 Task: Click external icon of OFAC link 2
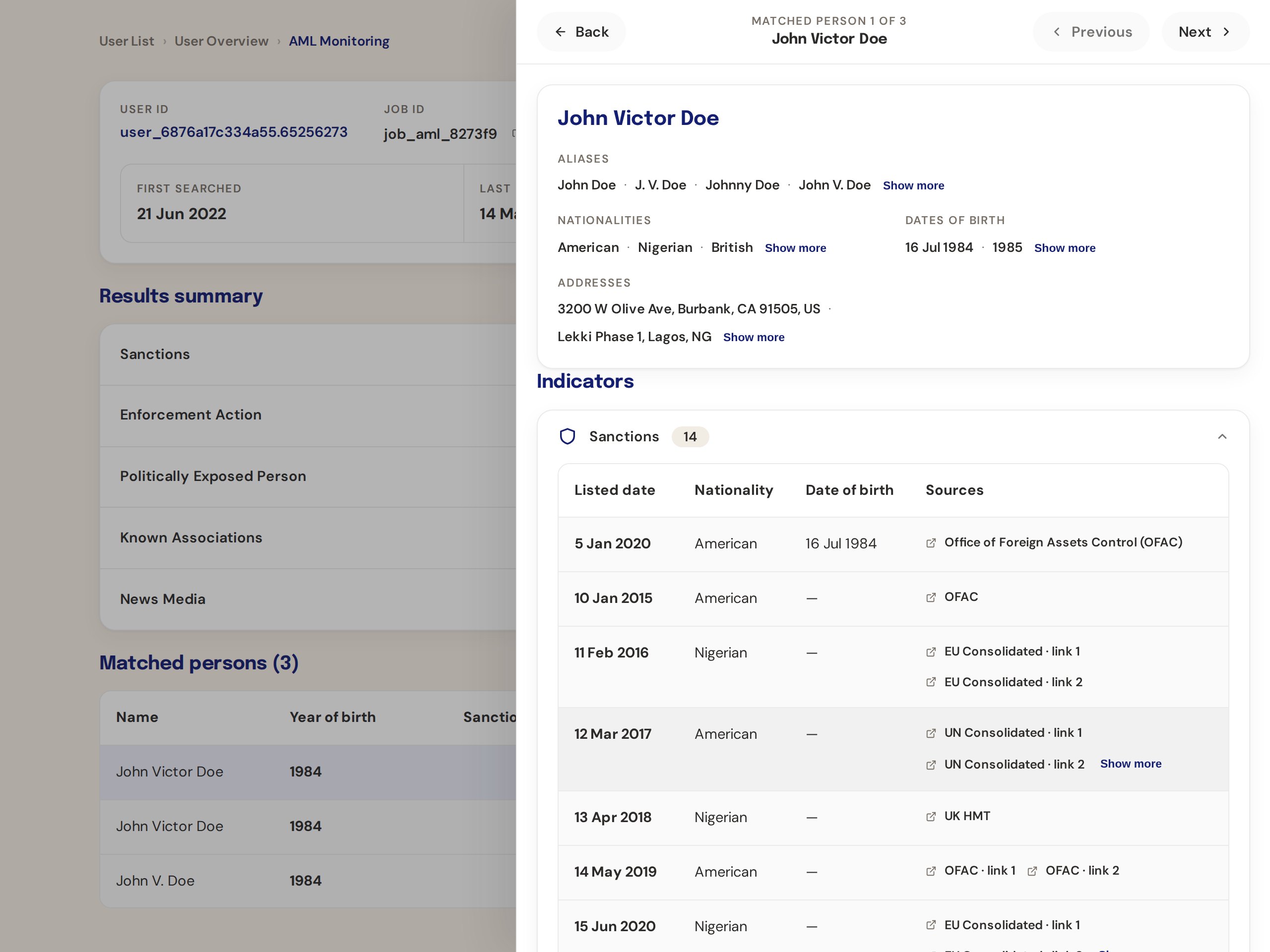(1032, 871)
